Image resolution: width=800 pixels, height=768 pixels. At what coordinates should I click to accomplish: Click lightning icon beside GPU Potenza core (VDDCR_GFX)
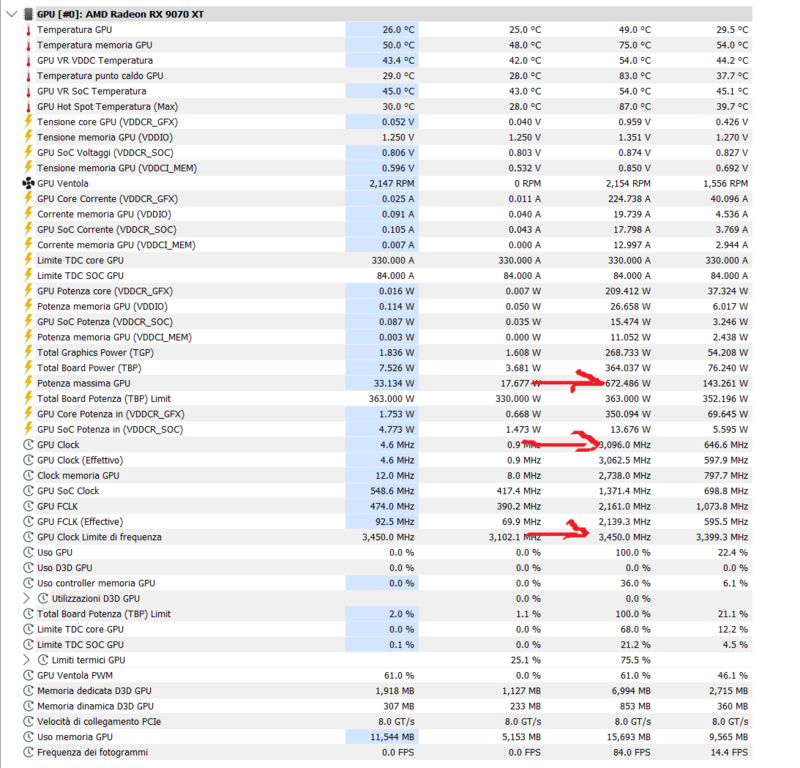(29, 290)
